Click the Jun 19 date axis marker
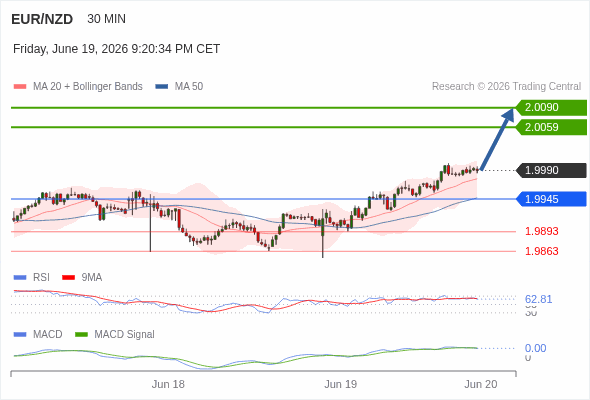Image resolution: width=590 pixels, height=400 pixels. tap(341, 384)
